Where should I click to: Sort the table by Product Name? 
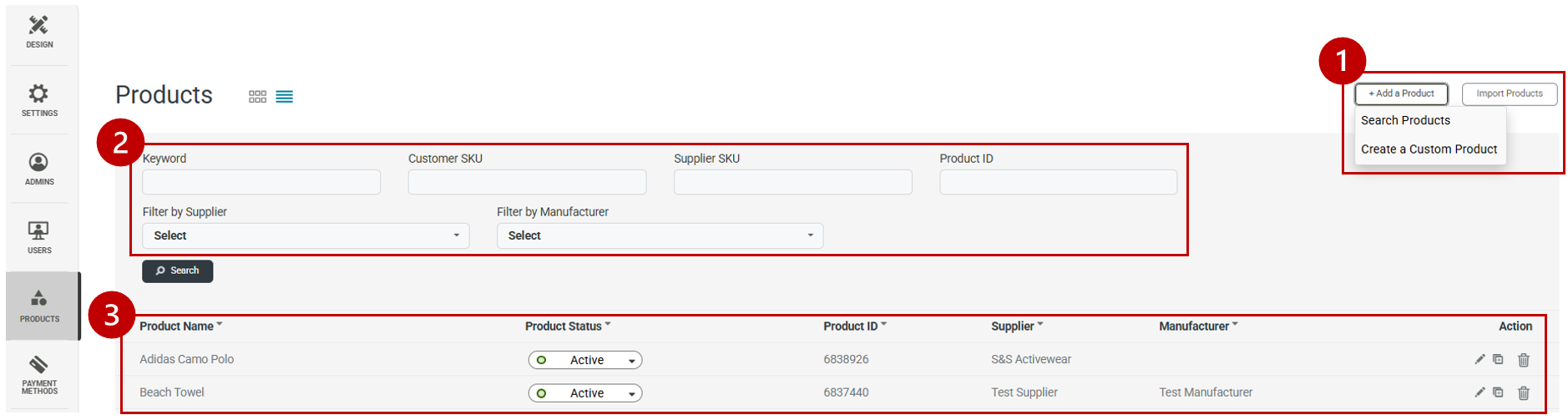tap(177, 326)
